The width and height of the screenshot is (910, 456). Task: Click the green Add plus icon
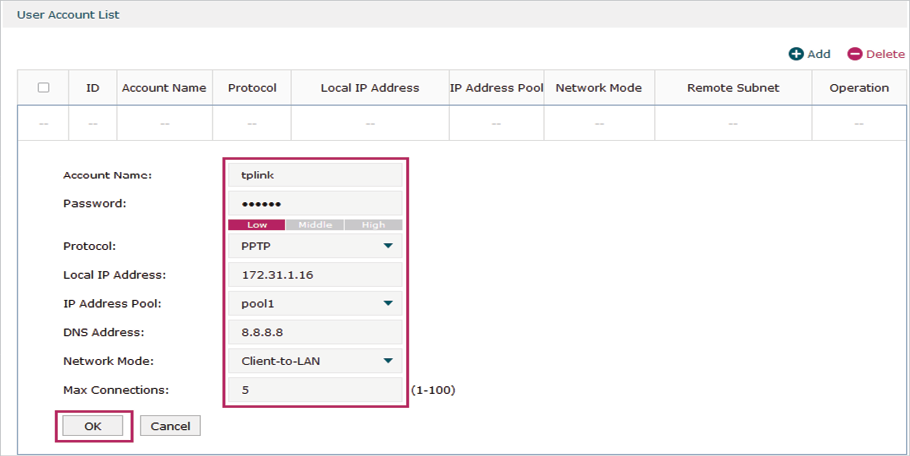click(x=796, y=54)
